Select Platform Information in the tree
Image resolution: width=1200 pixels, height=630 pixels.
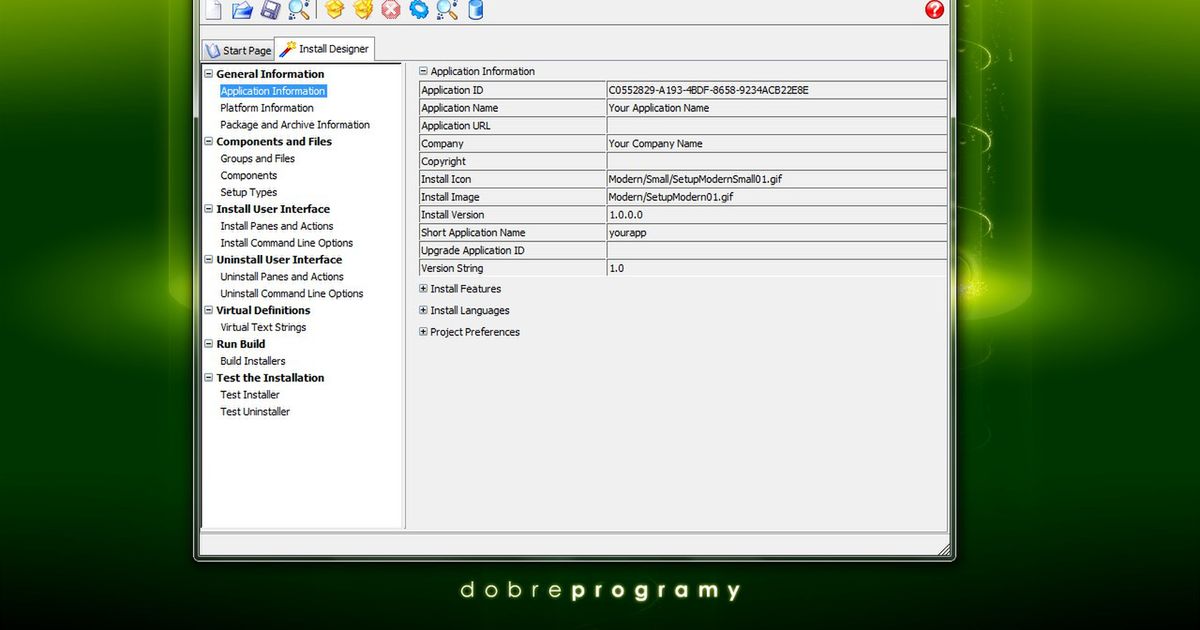266,107
